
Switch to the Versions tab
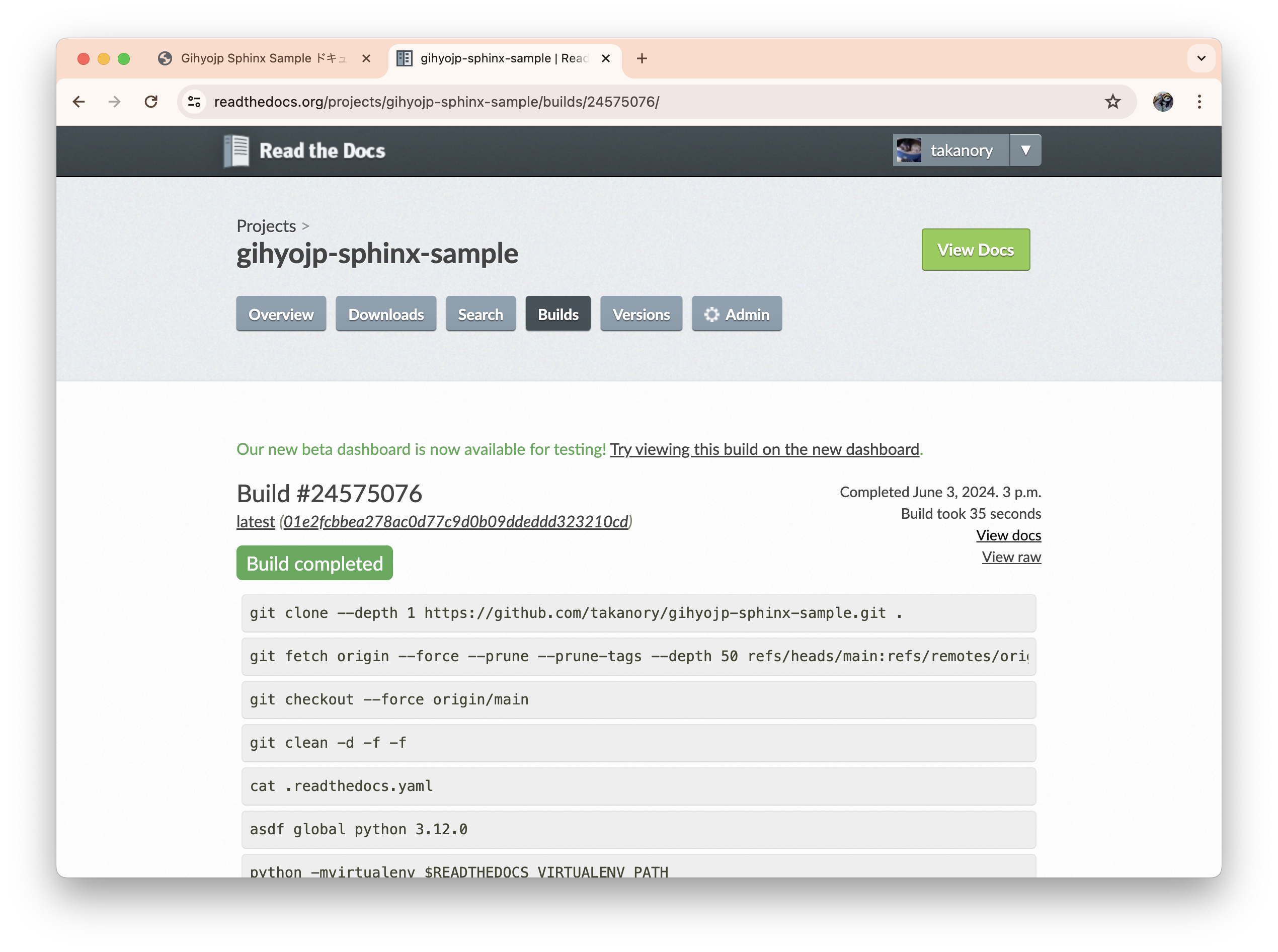click(641, 314)
